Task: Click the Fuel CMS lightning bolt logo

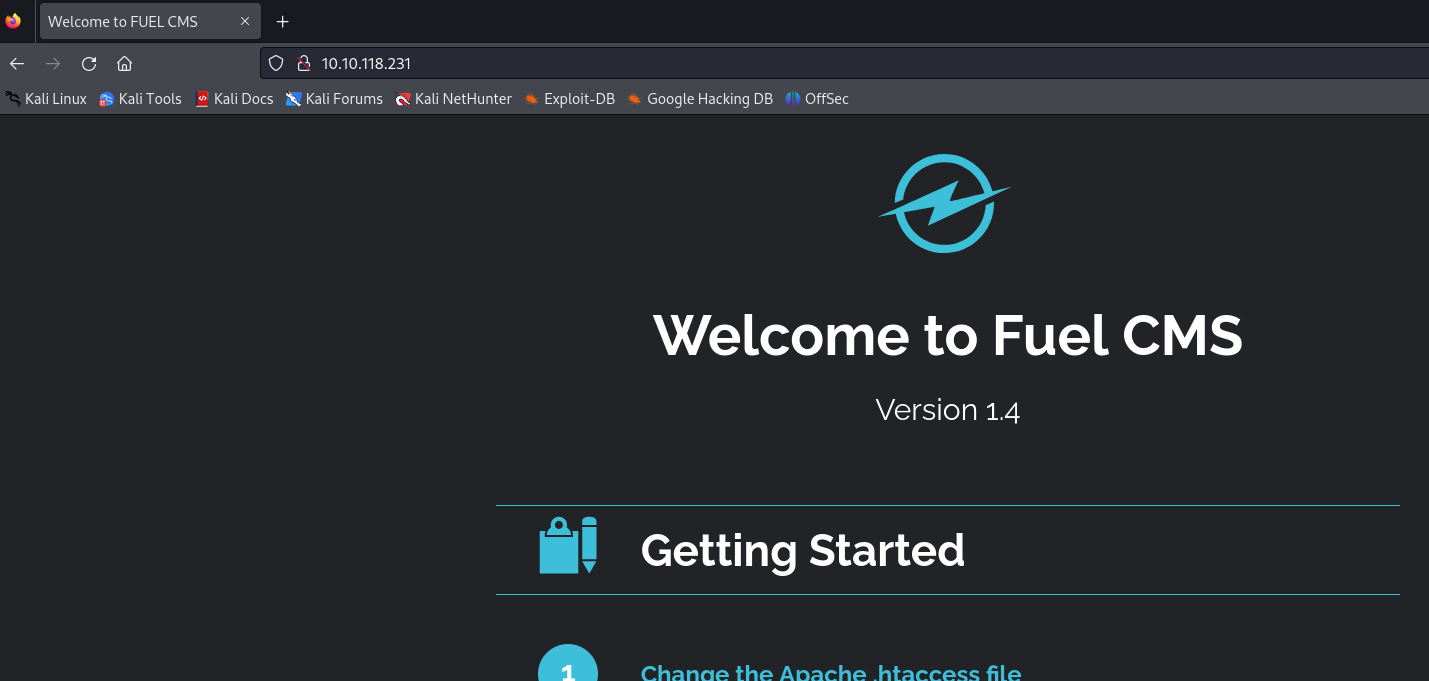Action: click(944, 203)
